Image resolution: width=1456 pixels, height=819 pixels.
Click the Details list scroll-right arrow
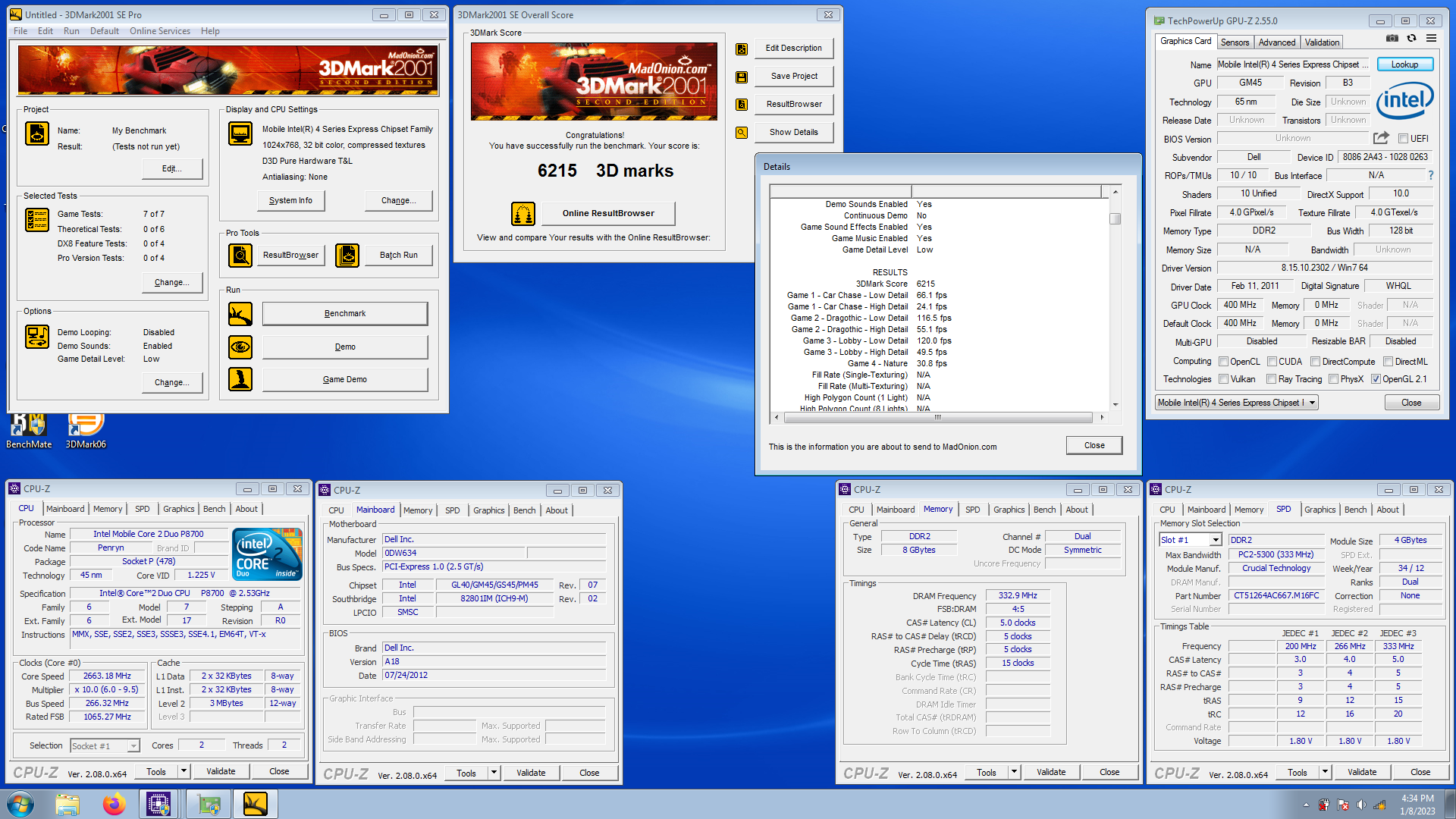pyautogui.click(x=1101, y=417)
